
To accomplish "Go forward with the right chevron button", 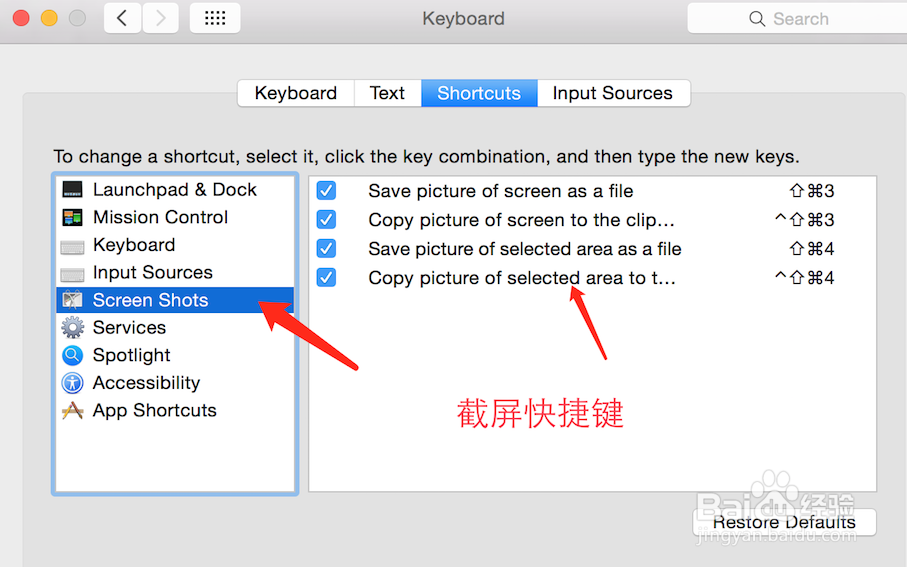I will point(161,18).
